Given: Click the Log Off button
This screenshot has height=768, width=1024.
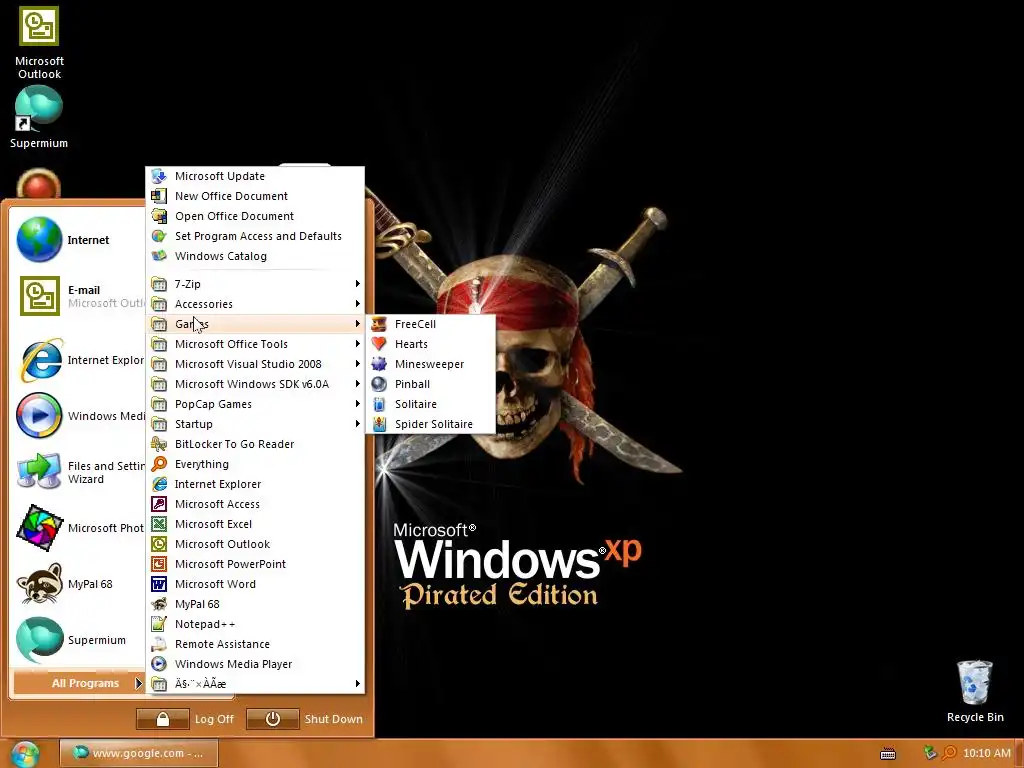Looking at the screenshot, I should click(185, 719).
